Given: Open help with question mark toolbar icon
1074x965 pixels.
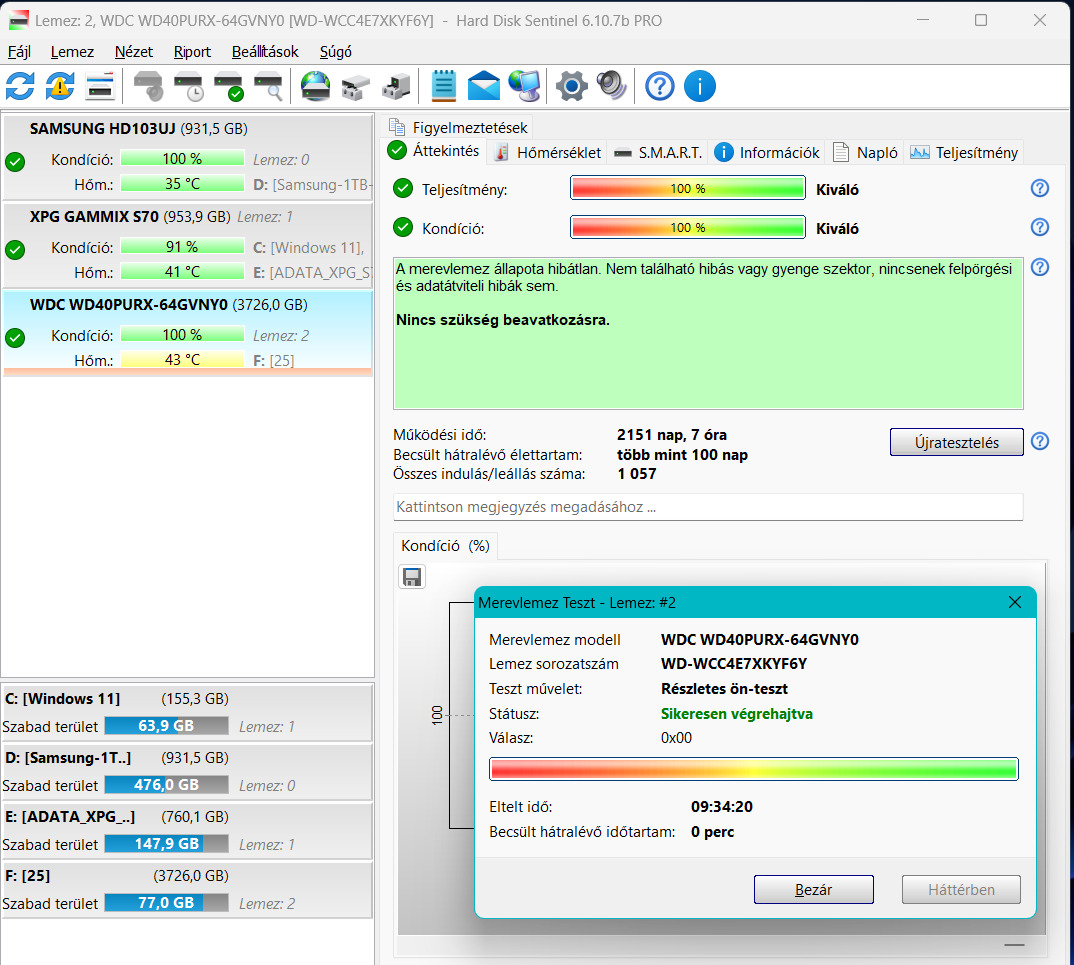Looking at the screenshot, I should (x=660, y=87).
